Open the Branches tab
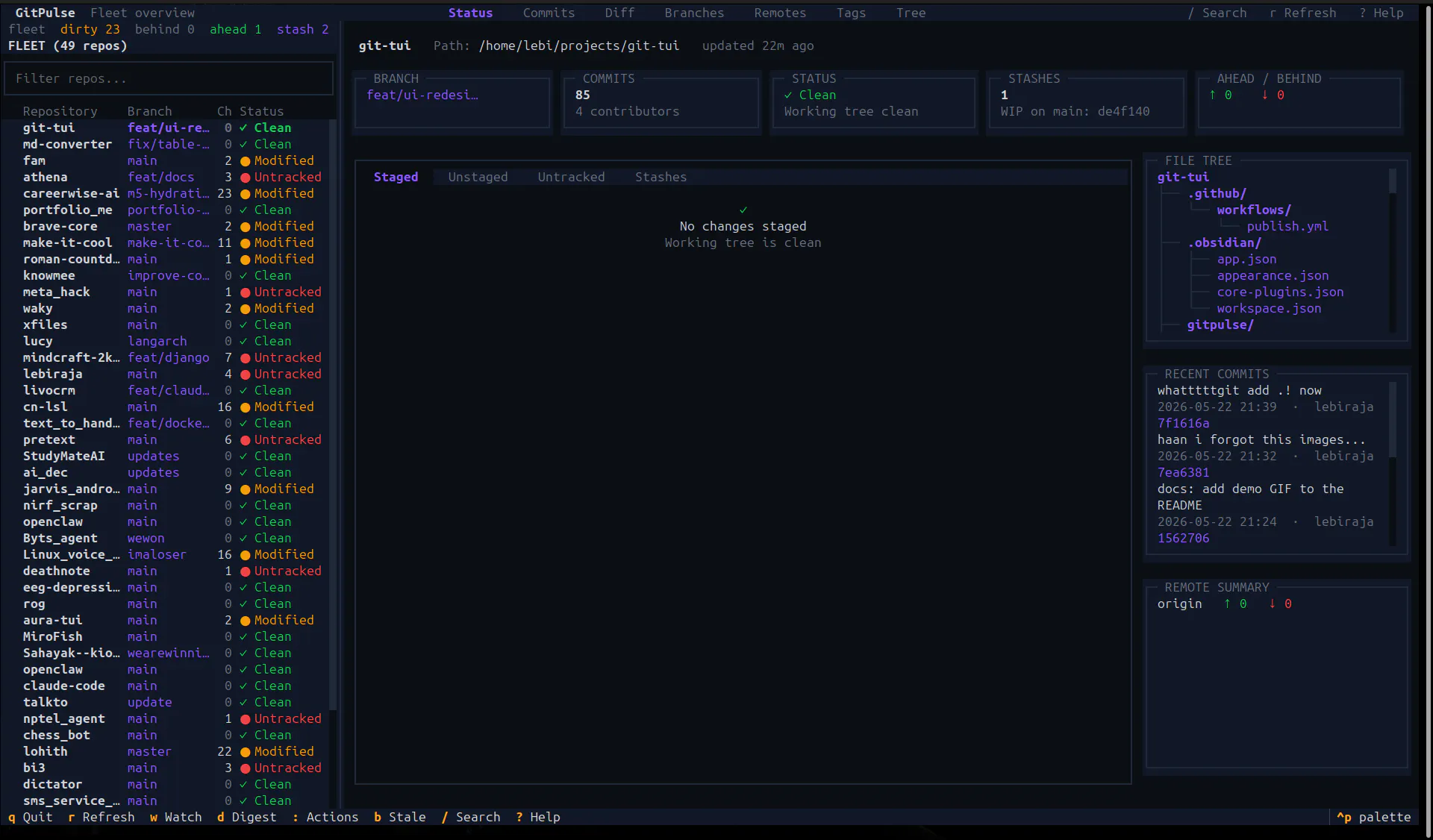The image size is (1433, 840). 694,13
